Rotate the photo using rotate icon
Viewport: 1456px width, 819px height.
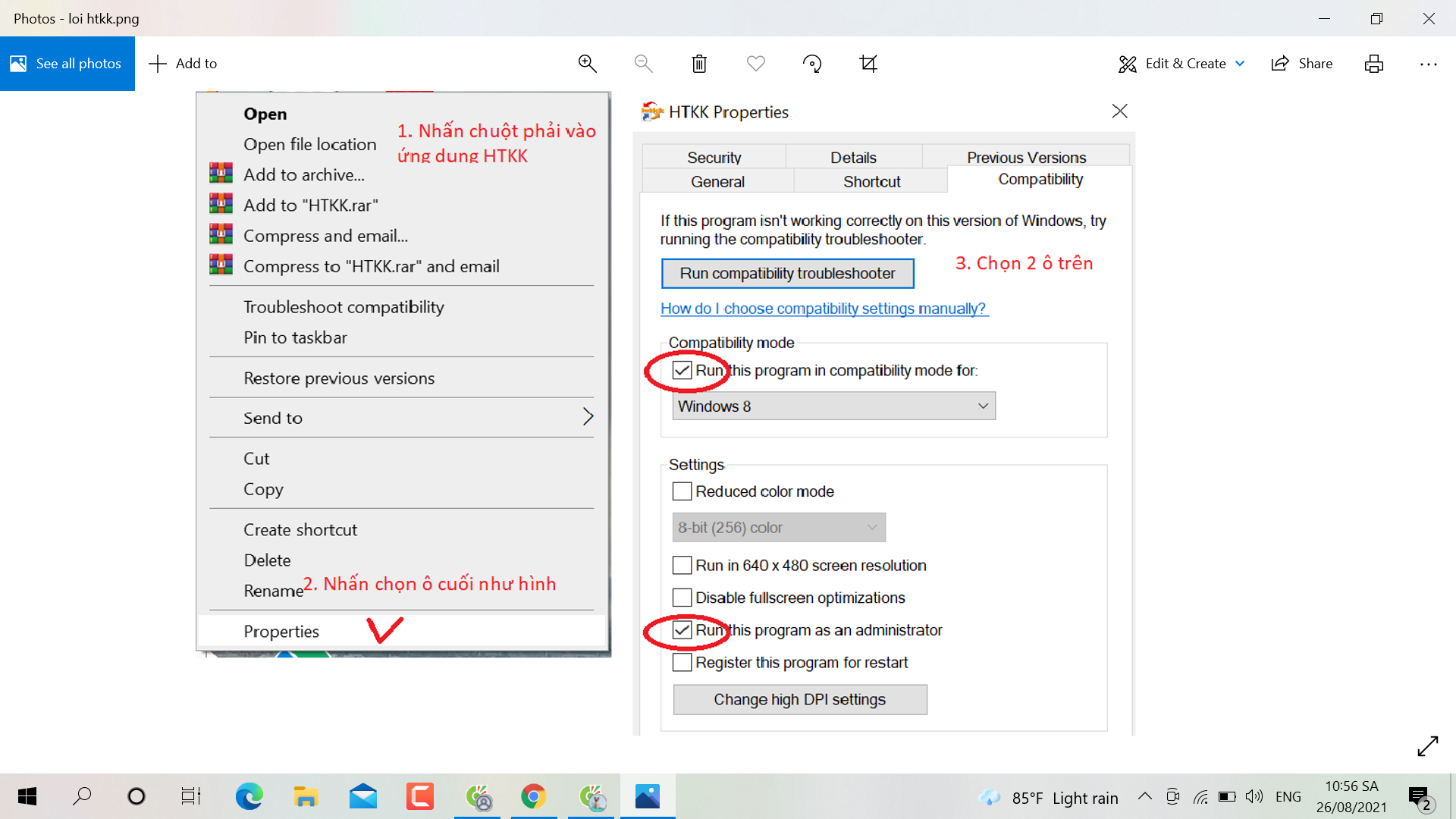tap(812, 64)
